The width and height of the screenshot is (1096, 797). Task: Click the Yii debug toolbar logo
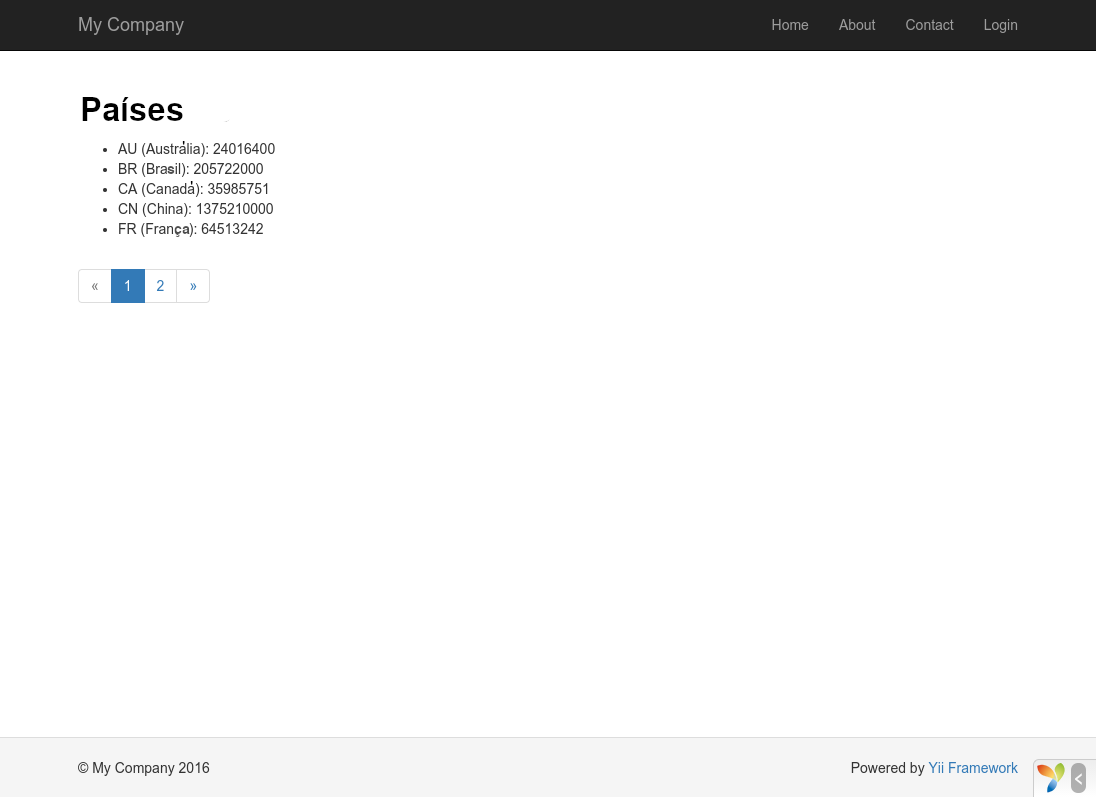point(1050,777)
